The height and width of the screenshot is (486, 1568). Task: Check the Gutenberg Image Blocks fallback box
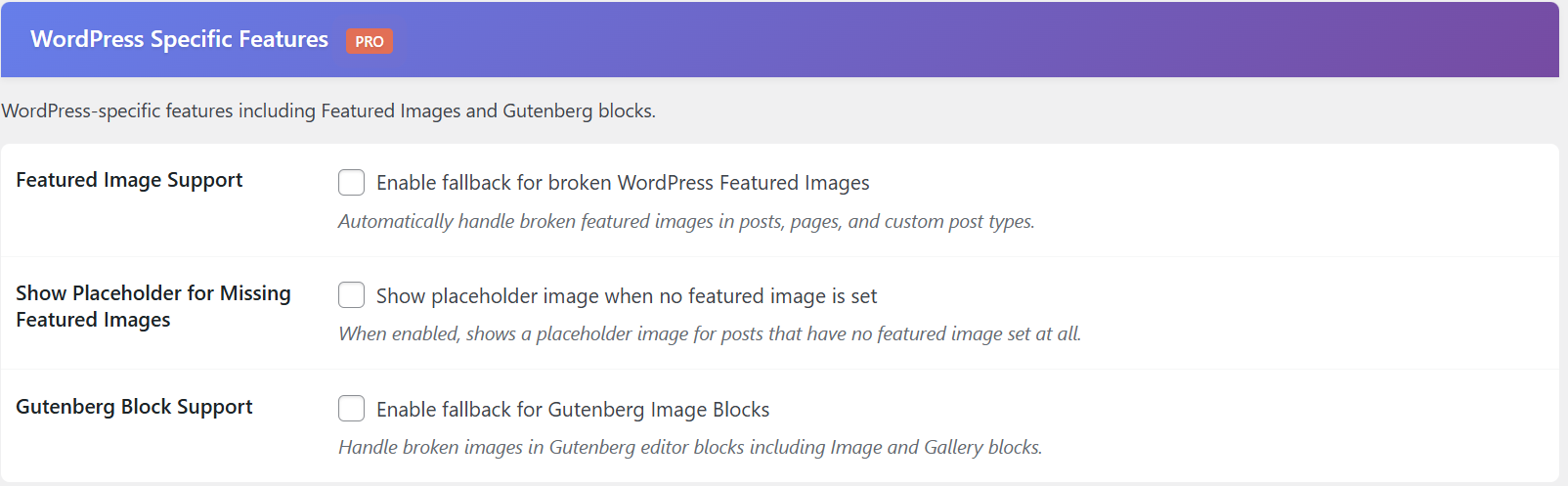pyautogui.click(x=351, y=409)
